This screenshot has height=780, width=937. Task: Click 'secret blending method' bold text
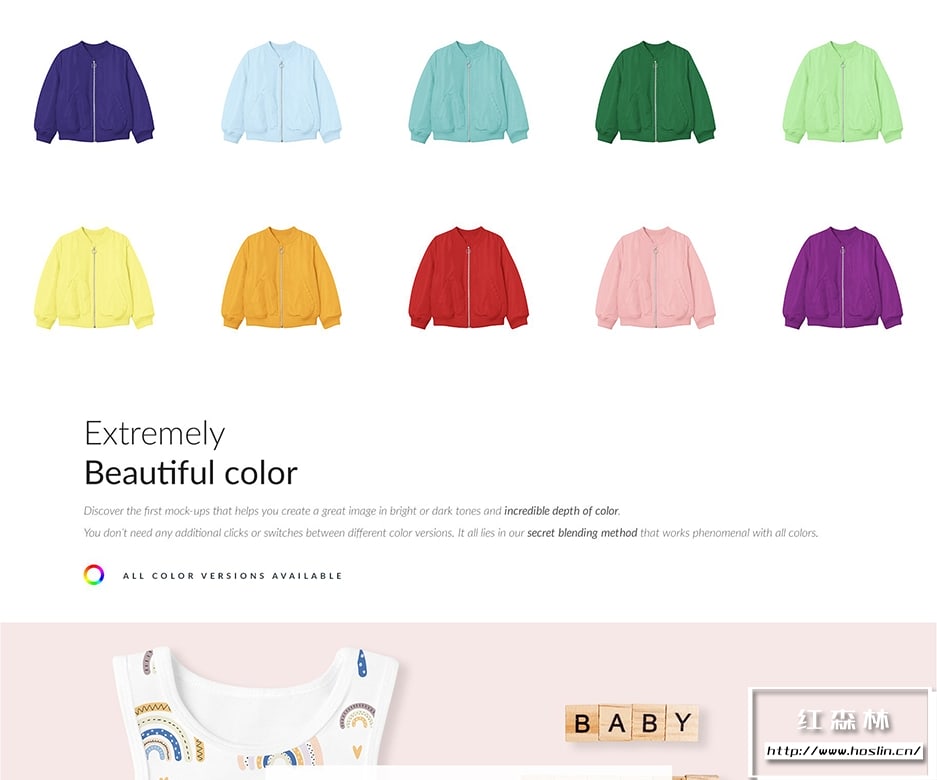point(582,533)
